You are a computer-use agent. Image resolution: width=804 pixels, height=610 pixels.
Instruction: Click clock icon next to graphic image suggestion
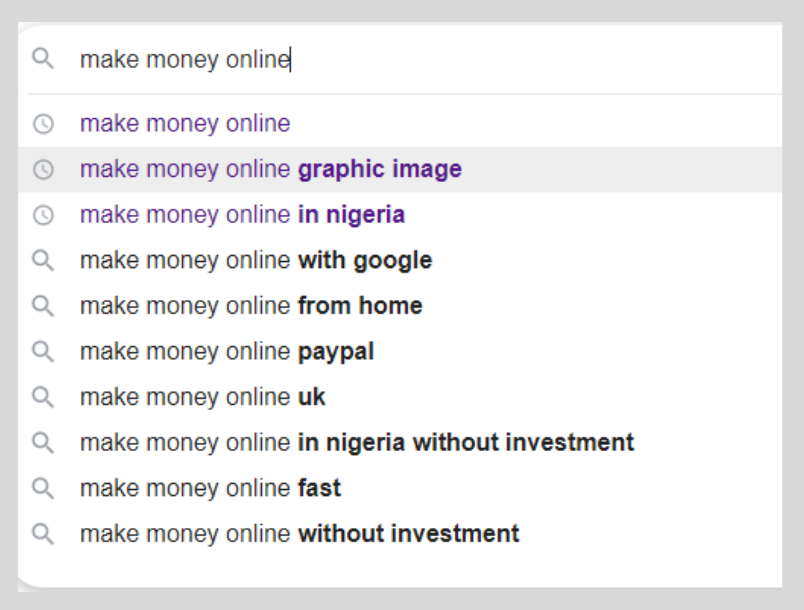[43, 170]
